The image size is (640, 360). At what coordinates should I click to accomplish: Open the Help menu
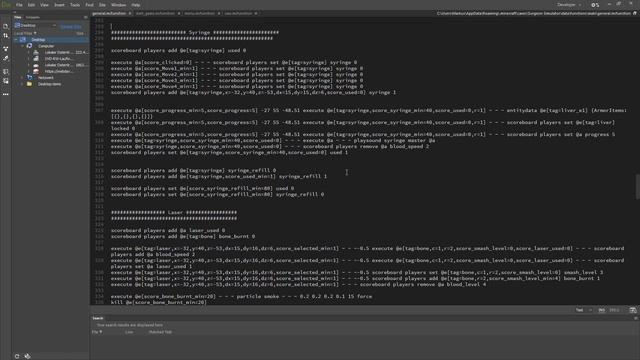(136, 5)
